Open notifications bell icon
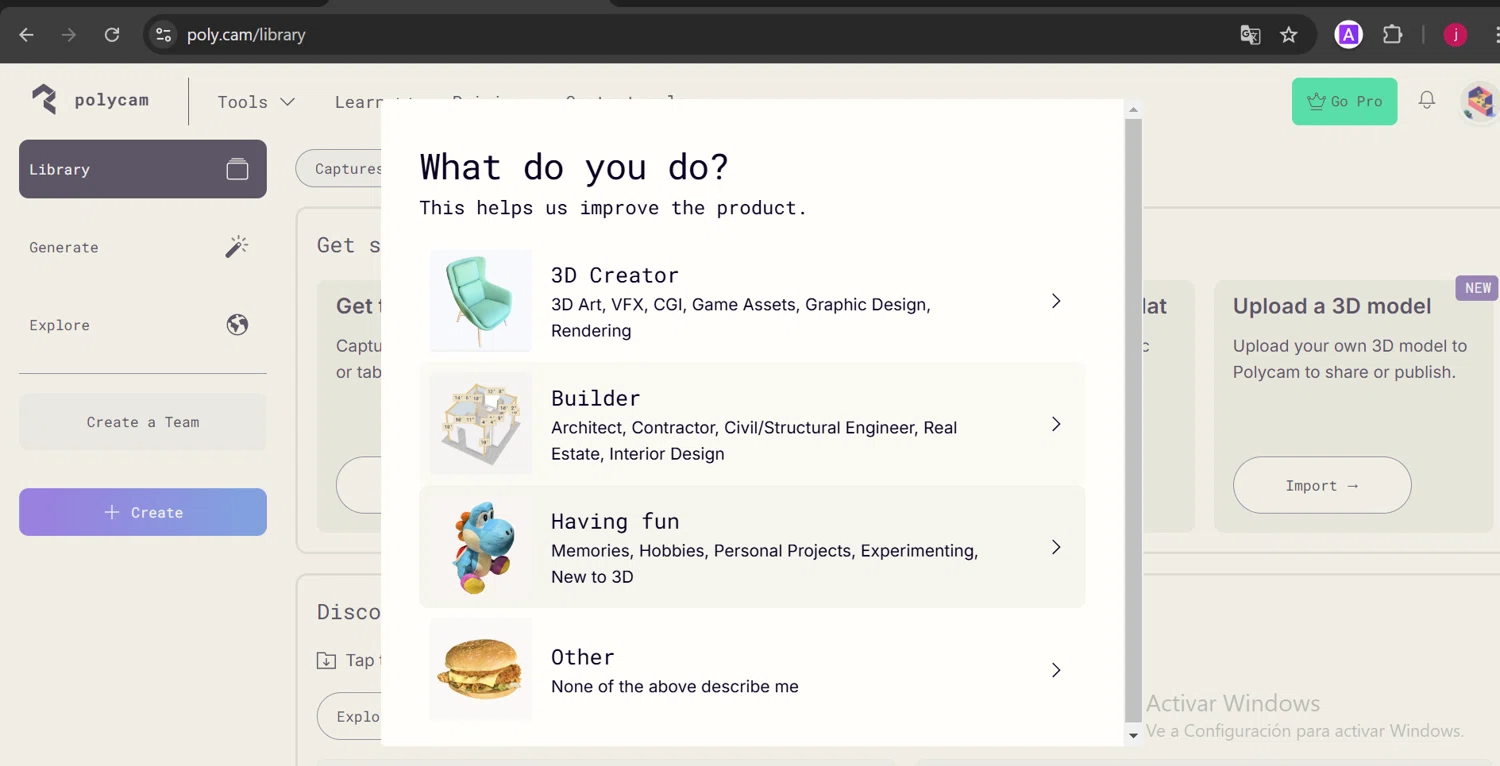The width and height of the screenshot is (1500, 766). coord(1427,100)
